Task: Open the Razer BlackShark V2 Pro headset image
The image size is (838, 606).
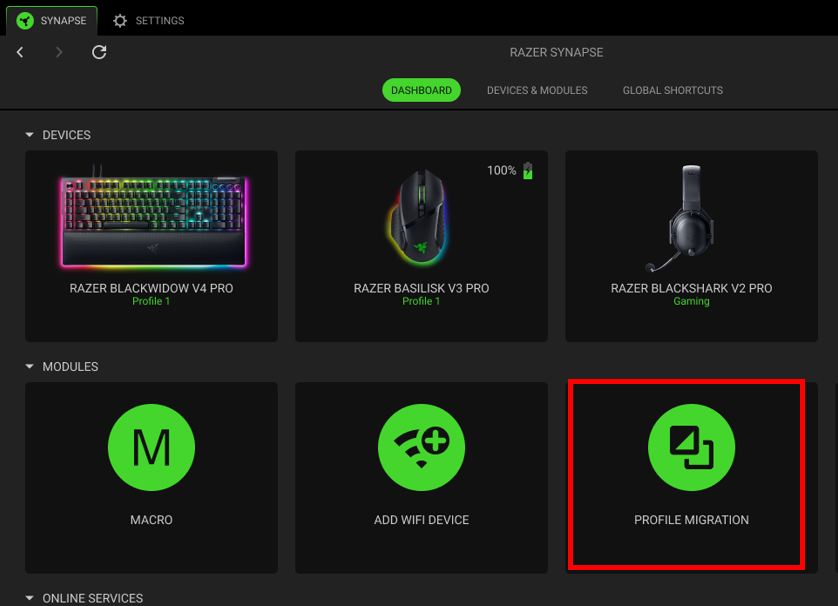Action: pyautogui.click(x=691, y=217)
